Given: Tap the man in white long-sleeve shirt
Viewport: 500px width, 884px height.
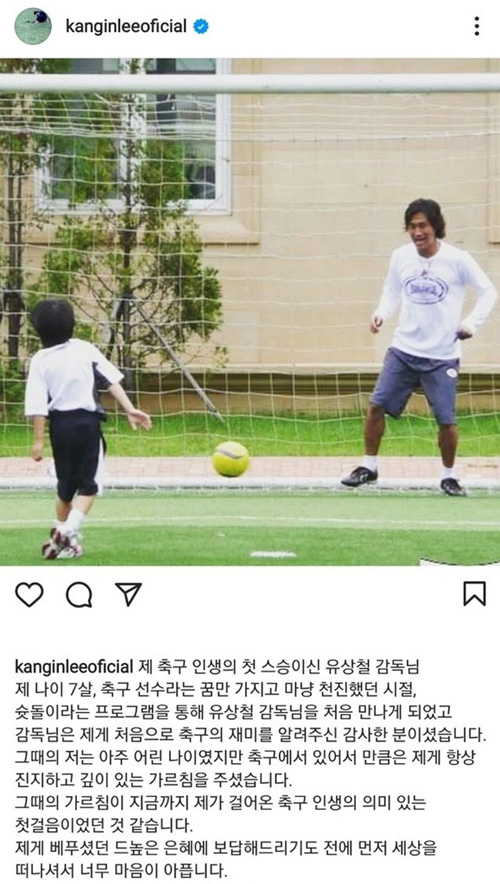Looking at the screenshot, I should click(x=430, y=347).
